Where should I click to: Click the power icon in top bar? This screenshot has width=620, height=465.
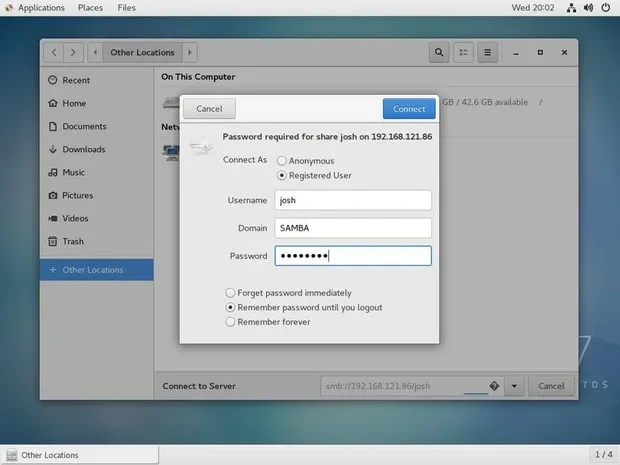pyautogui.click(x=606, y=8)
